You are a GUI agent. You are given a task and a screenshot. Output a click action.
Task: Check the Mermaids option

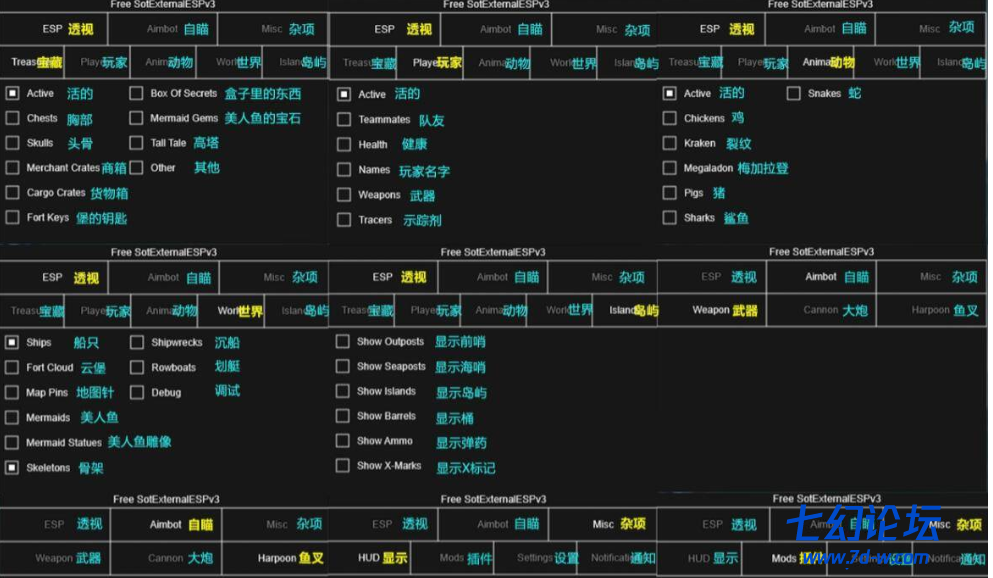[11, 417]
